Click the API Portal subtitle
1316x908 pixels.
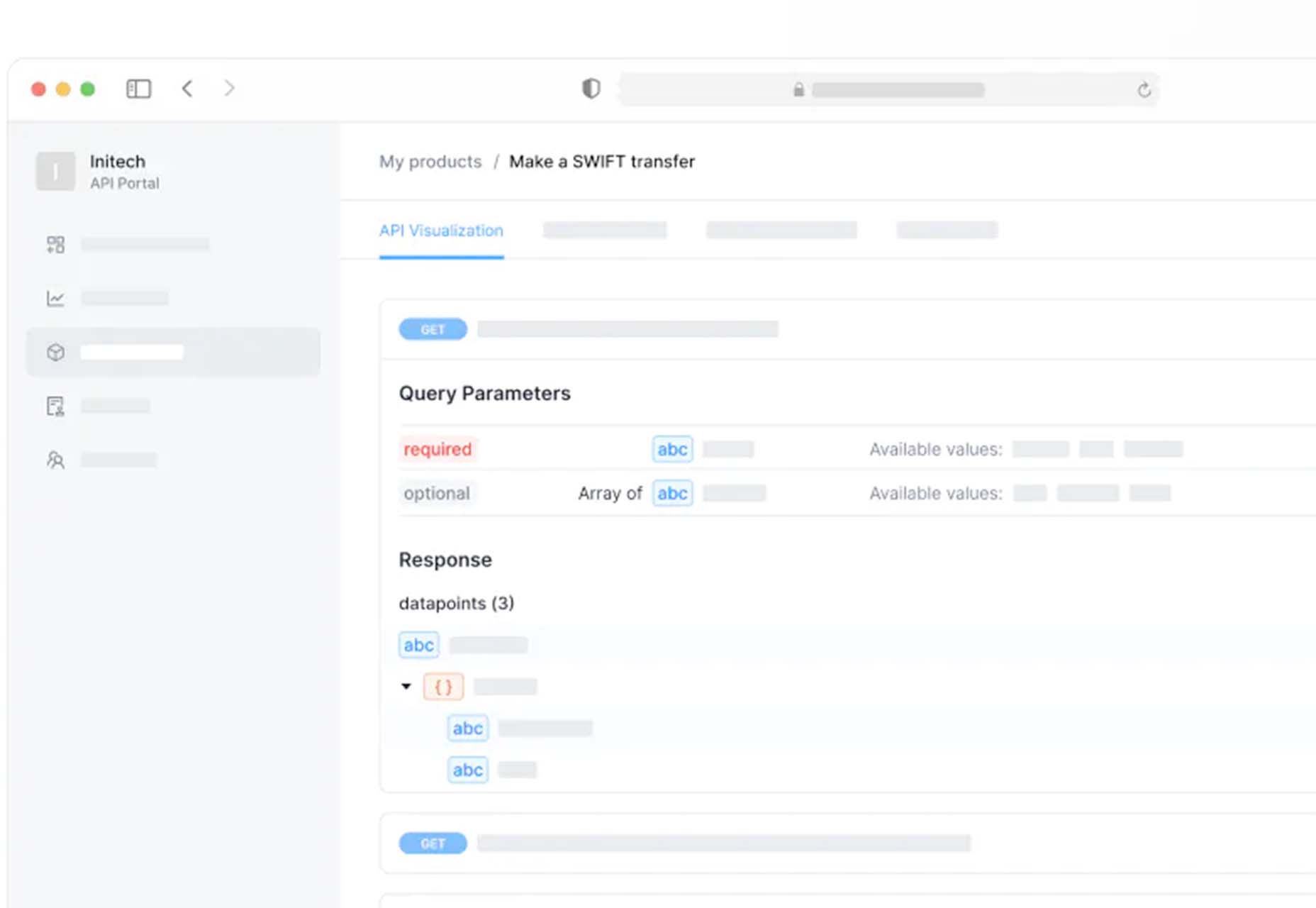click(x=125, y=183)
